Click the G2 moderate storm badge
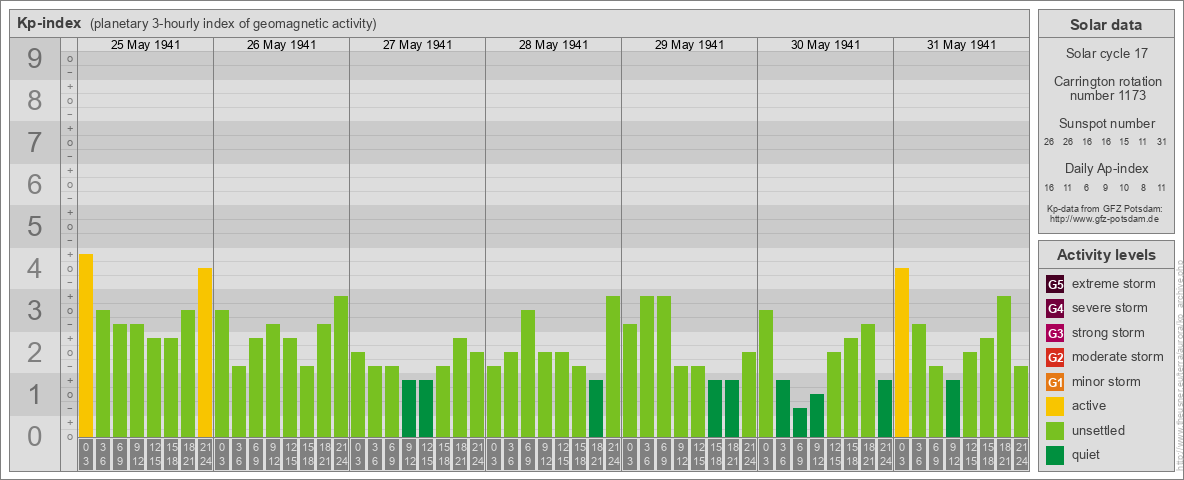The height and width of the screenshot is (480, 1184). (1055, 357)
